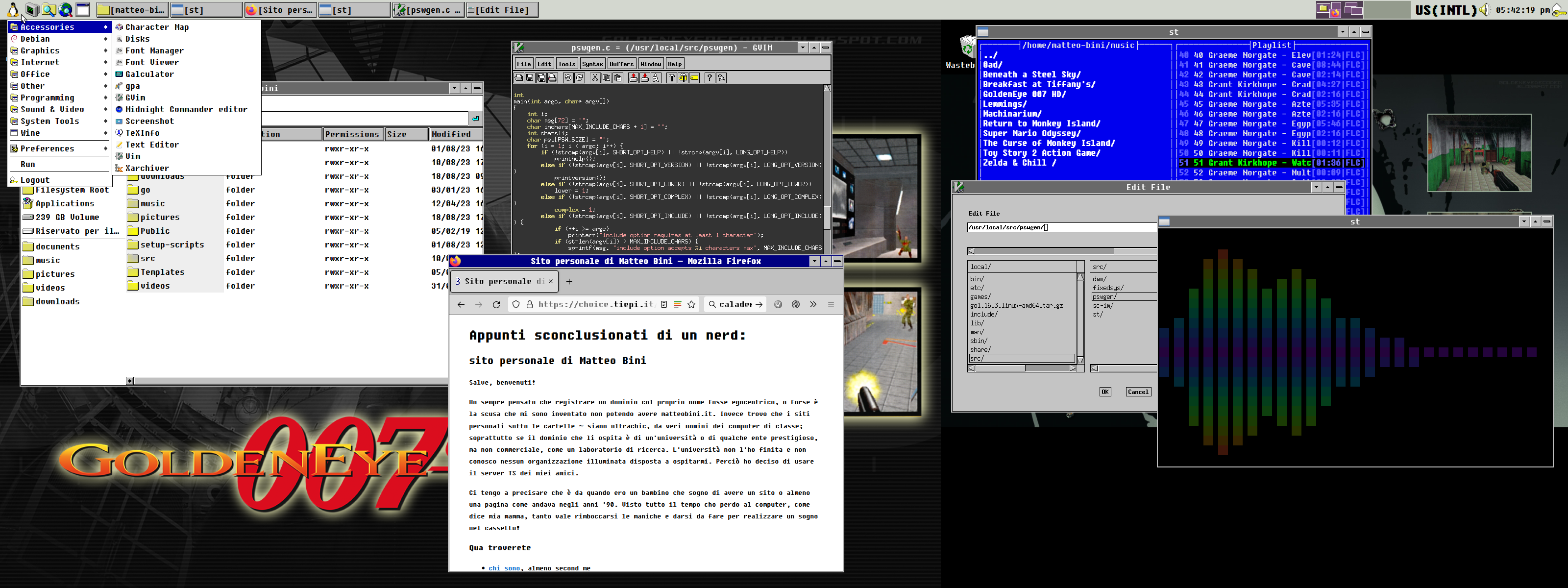Viewport: 1568px width, 588px height.
Task: Click the question mark Help icon in GVim
Action: (x=710, y=78)
